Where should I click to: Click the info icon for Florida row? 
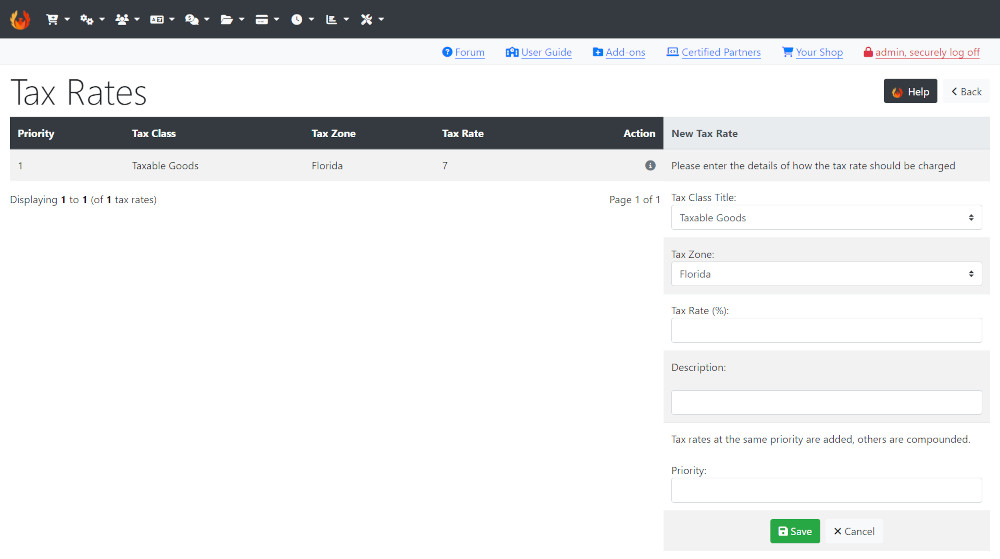click(650, 166)
